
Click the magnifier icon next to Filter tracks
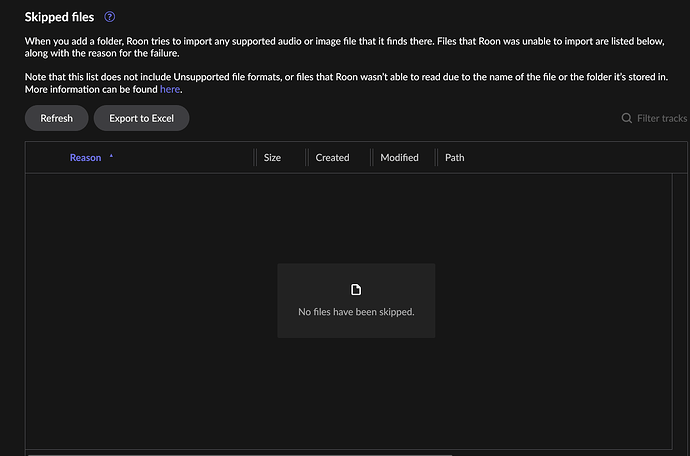[627, 118]
